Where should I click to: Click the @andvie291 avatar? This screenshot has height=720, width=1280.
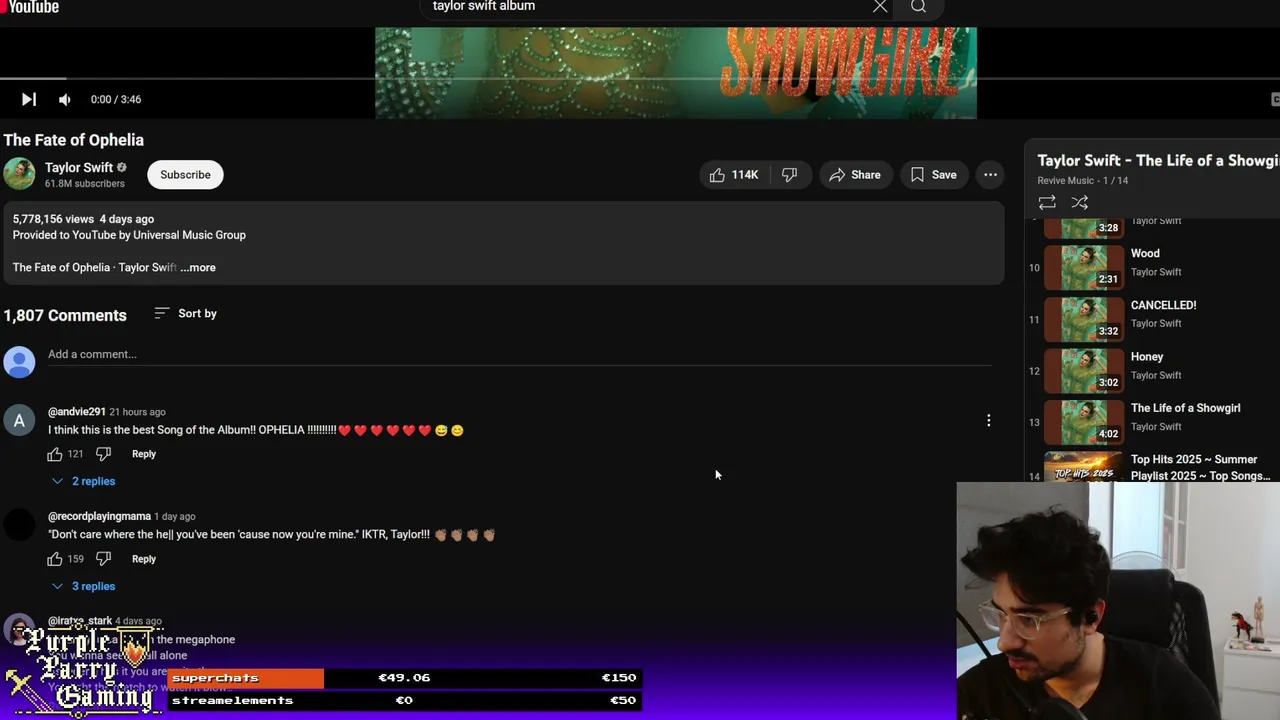pyautogui.click(x=19, y=421)
